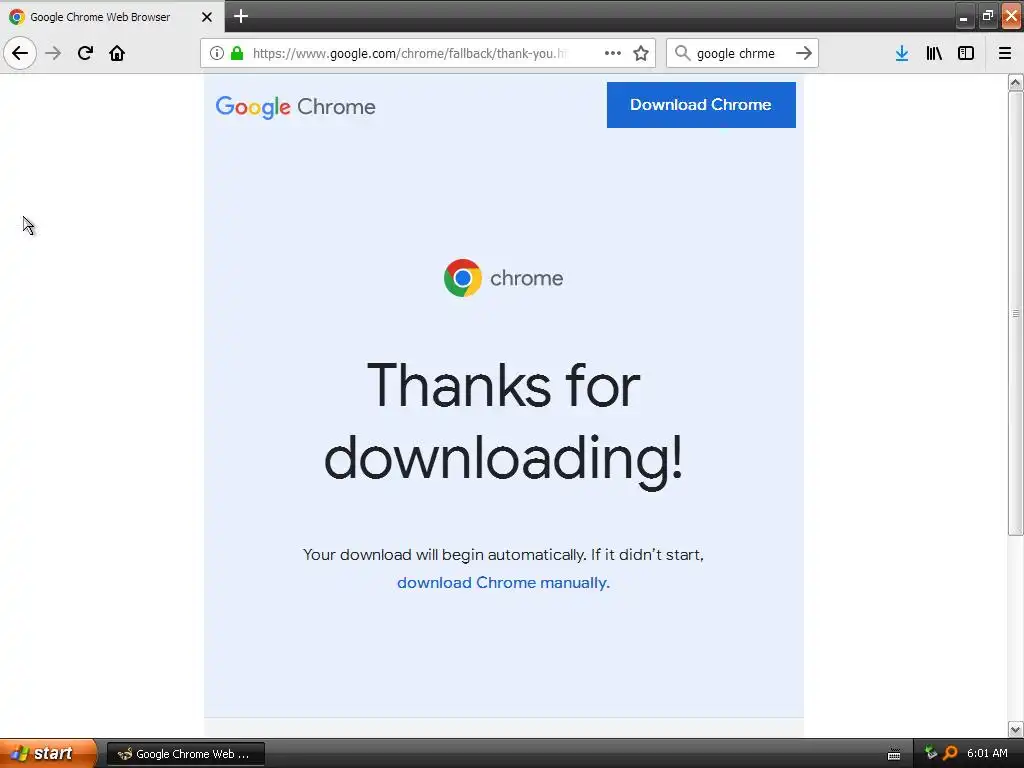
Task: Show site information icon in address bar
Action: 217,53
